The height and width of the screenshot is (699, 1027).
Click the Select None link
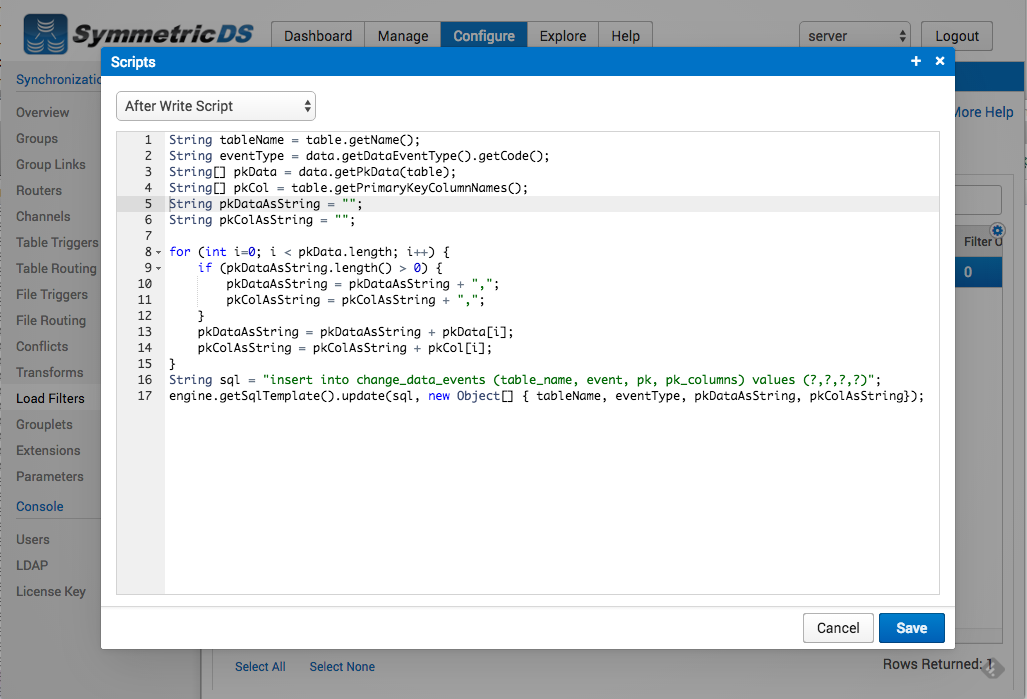coord(342,666)
